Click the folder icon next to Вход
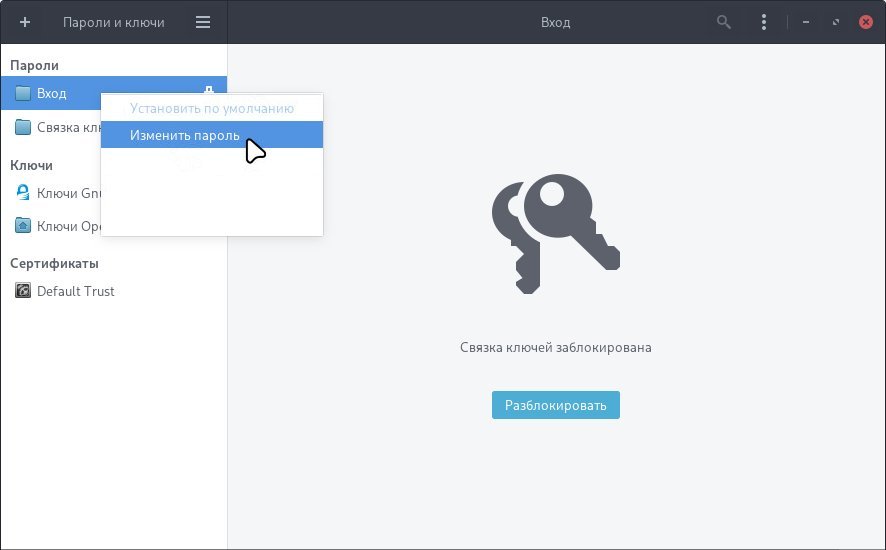The width and height of the screenshot is (886, 550). (x=23, y=93)
